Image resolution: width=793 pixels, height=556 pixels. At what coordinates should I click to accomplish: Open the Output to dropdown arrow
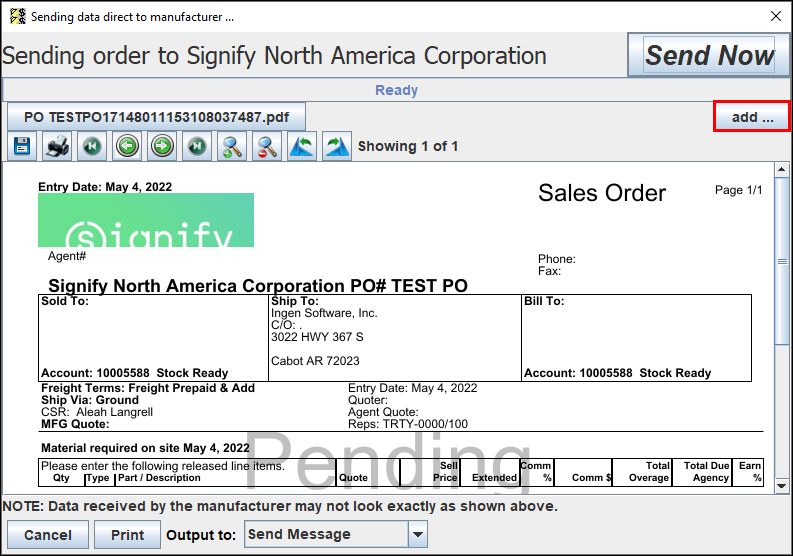418,534
